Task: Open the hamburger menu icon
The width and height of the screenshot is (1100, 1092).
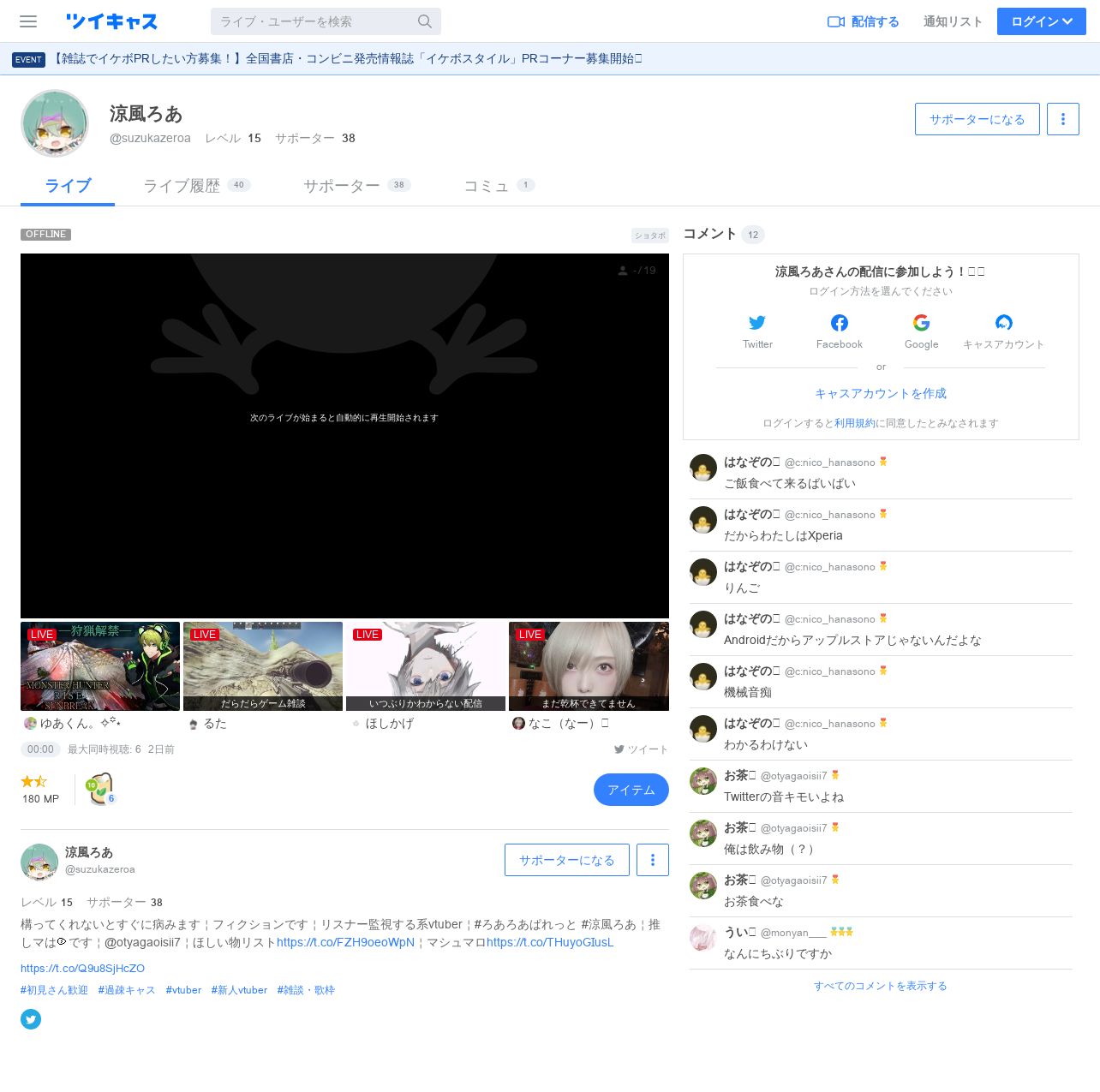Action: pyautogui.click(x=28, y=21)
